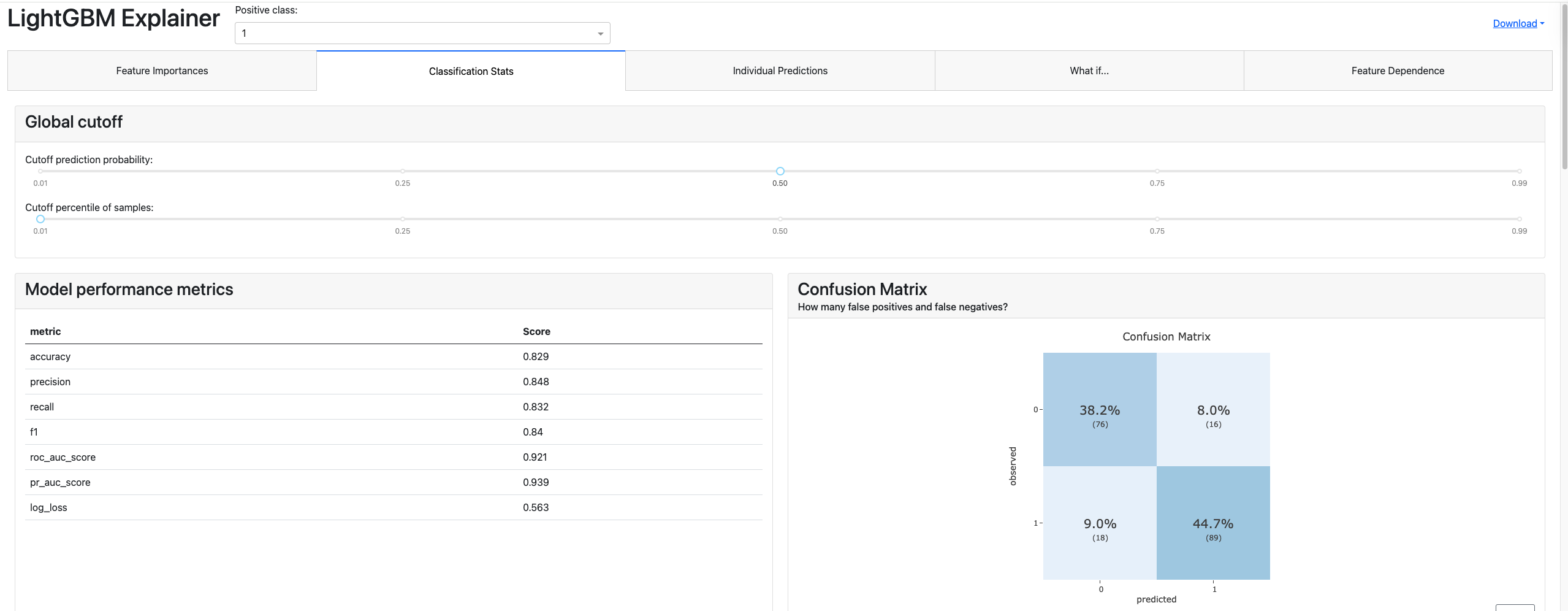Click the 38.2% true negative matrix cell

click(1100, 409)
